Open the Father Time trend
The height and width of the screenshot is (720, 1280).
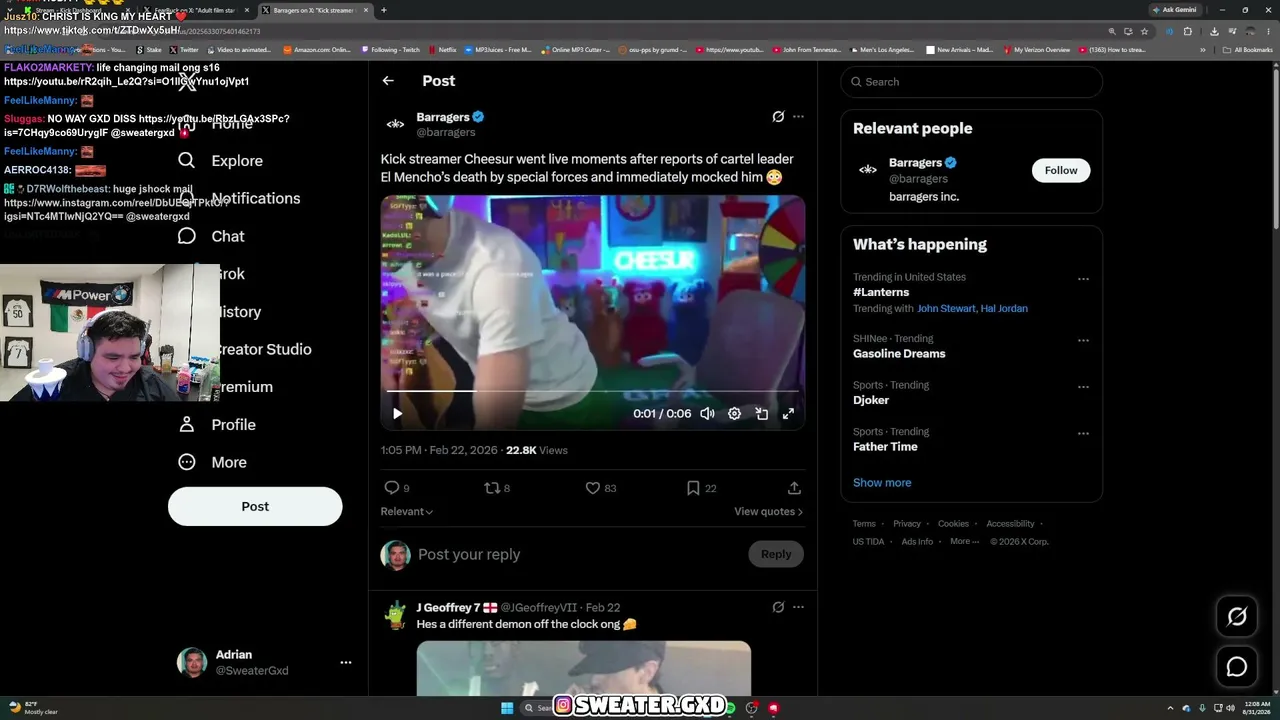(x=885, y=447)
